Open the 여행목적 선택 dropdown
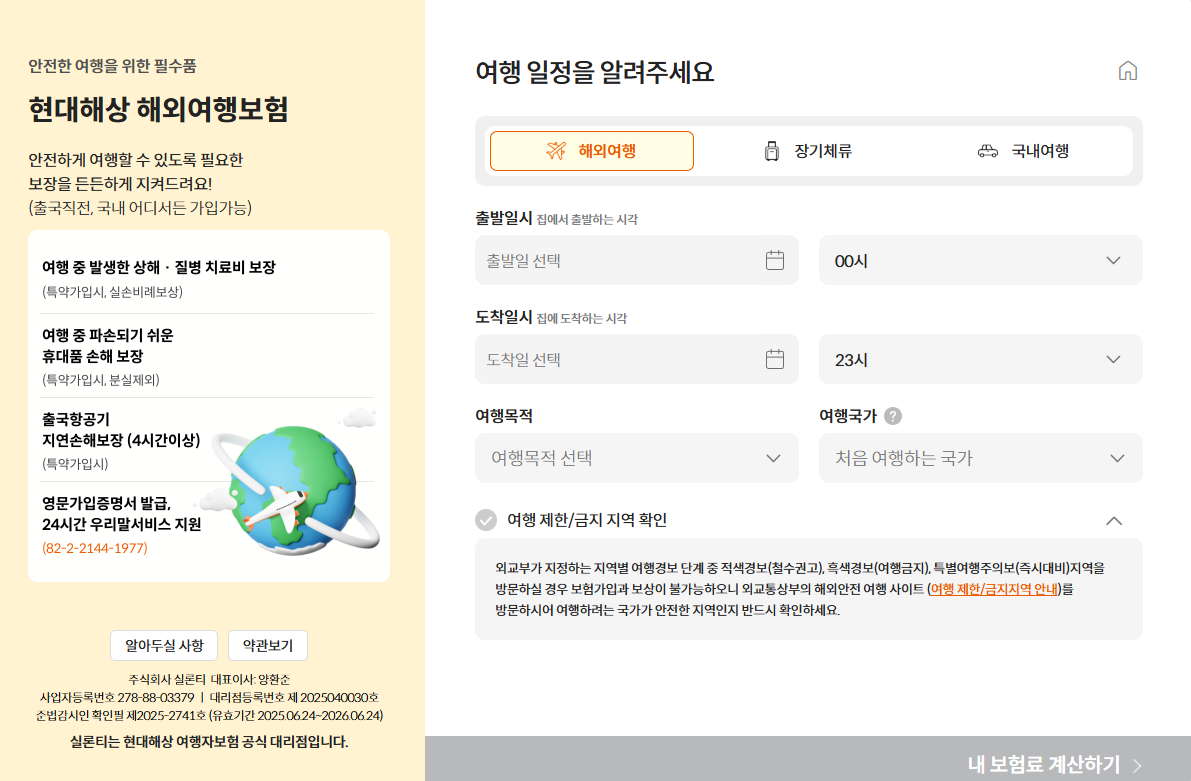The image size is (1191, 781). pyautogui.click(x=637, y=457)
